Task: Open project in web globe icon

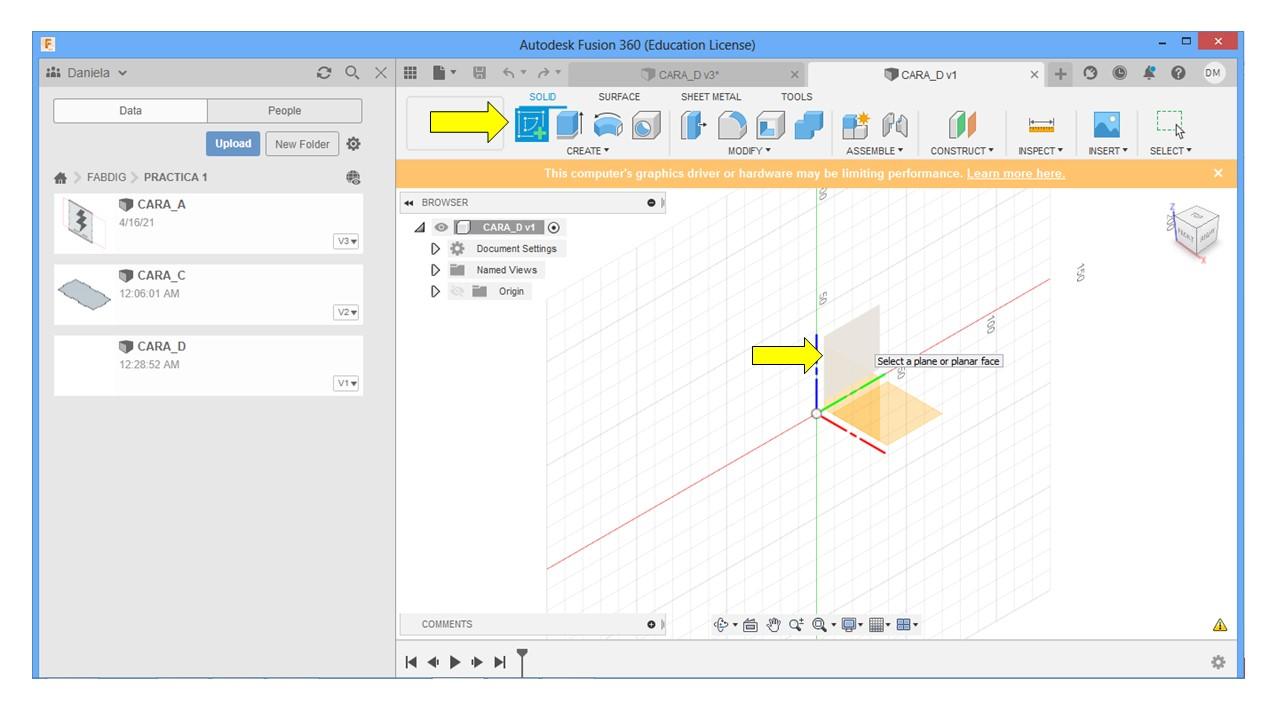Action: pyautogui.click(x=353, y=177)
